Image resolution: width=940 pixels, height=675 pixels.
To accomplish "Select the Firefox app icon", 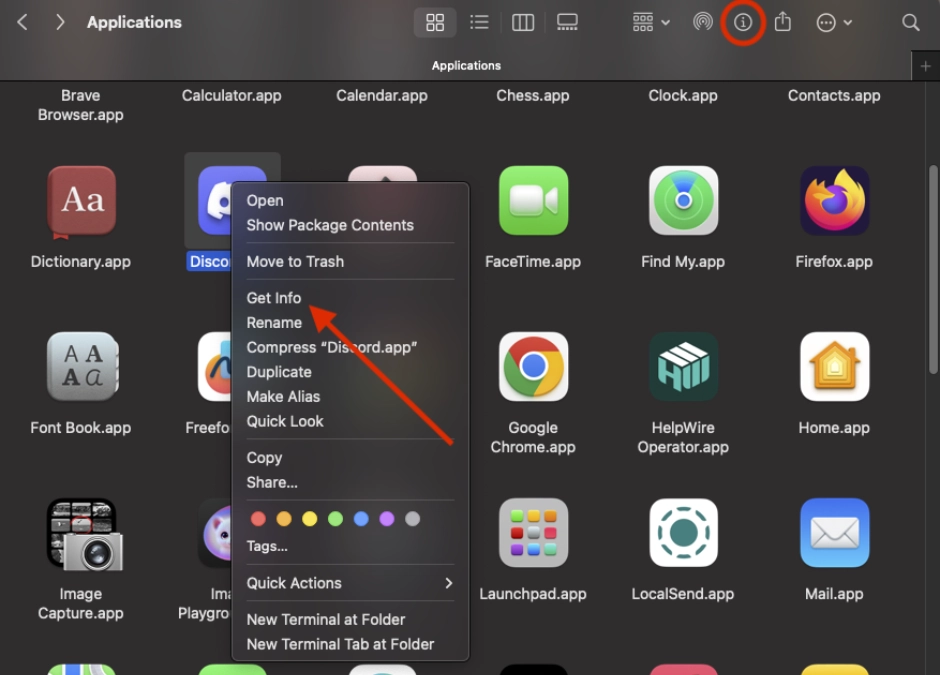I will (834, 200).
